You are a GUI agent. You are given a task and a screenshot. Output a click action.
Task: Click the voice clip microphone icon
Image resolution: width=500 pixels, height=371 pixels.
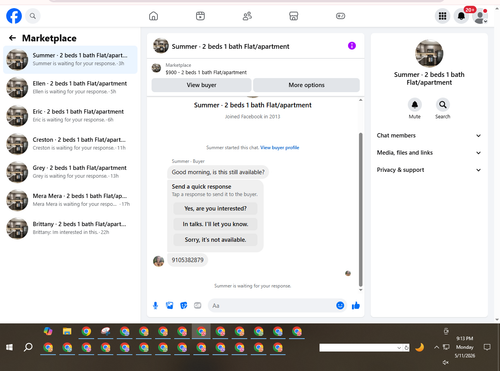pos(155,305)
